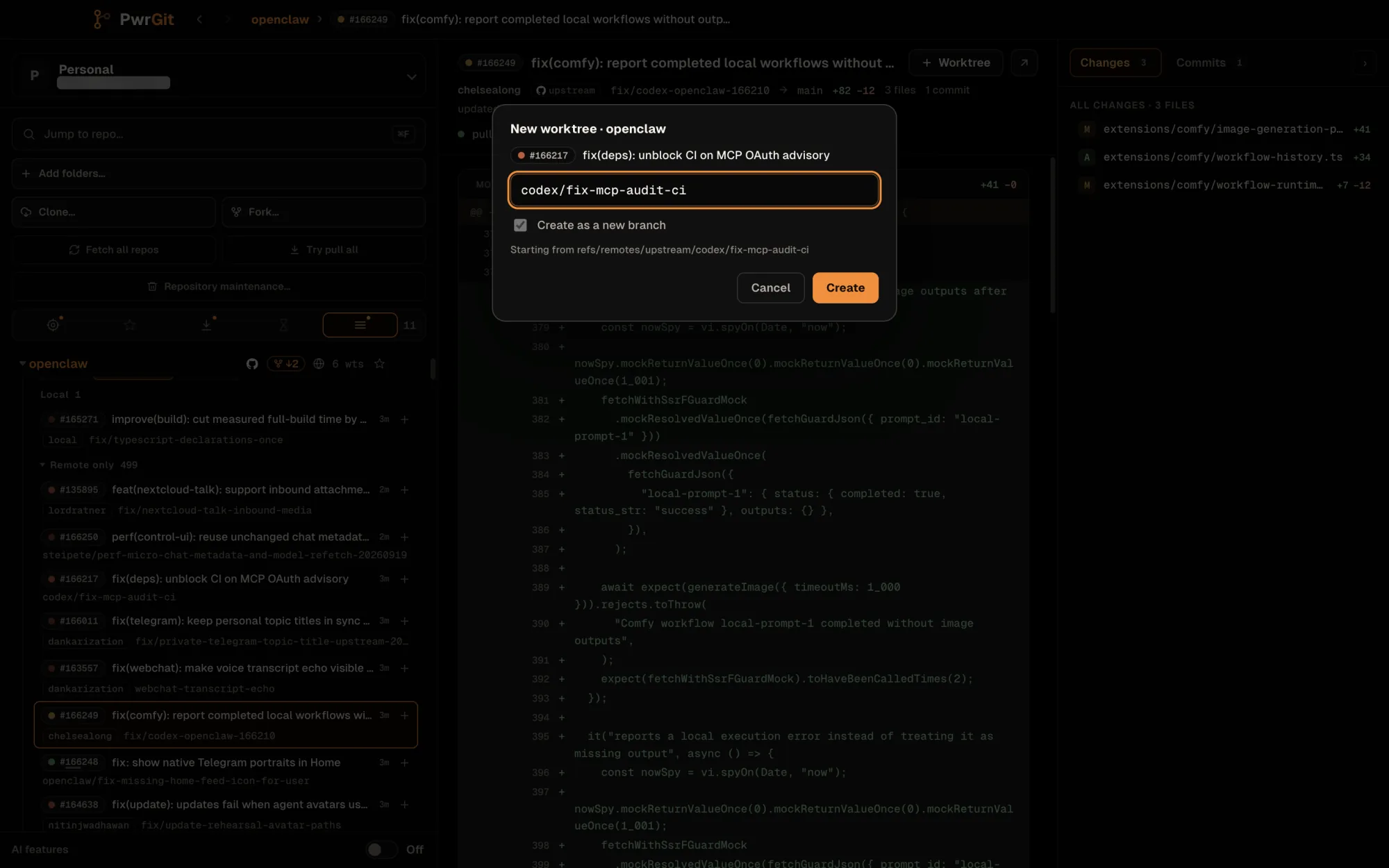The image size is (1389, 868).
Task: Select the list view filter icon
Action: (x=360, y=325)
